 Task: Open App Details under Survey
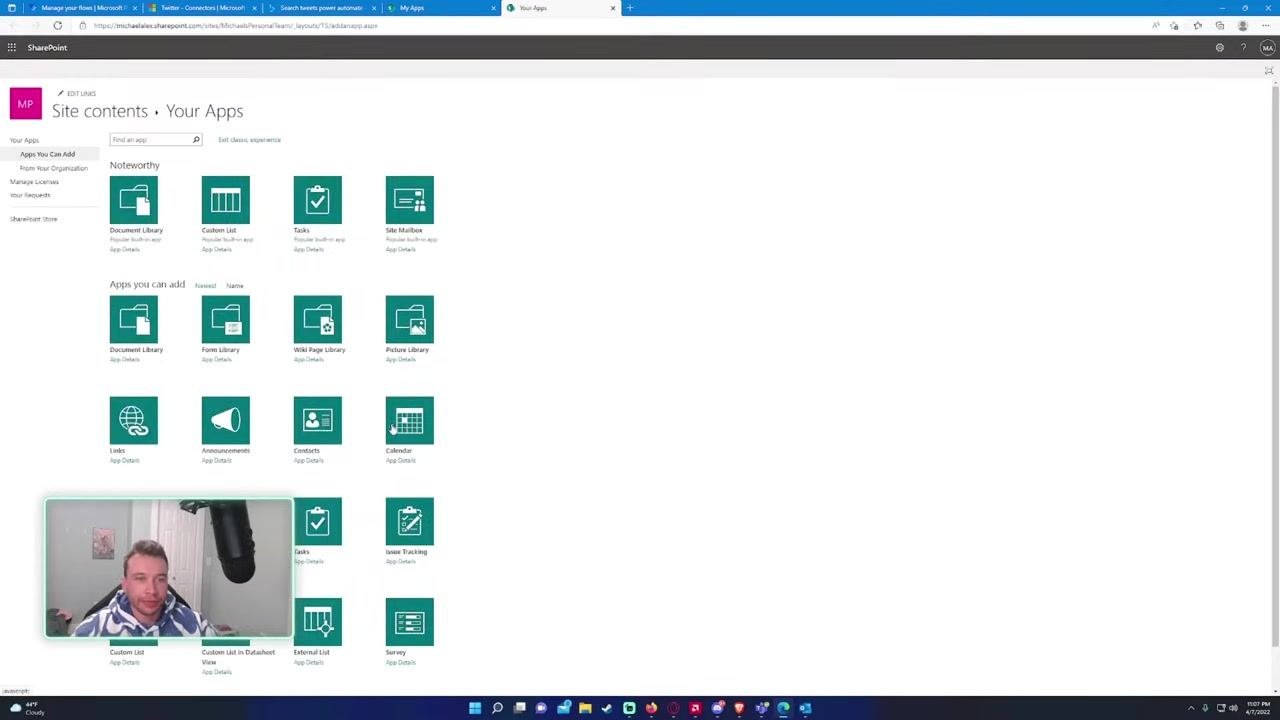400,662
